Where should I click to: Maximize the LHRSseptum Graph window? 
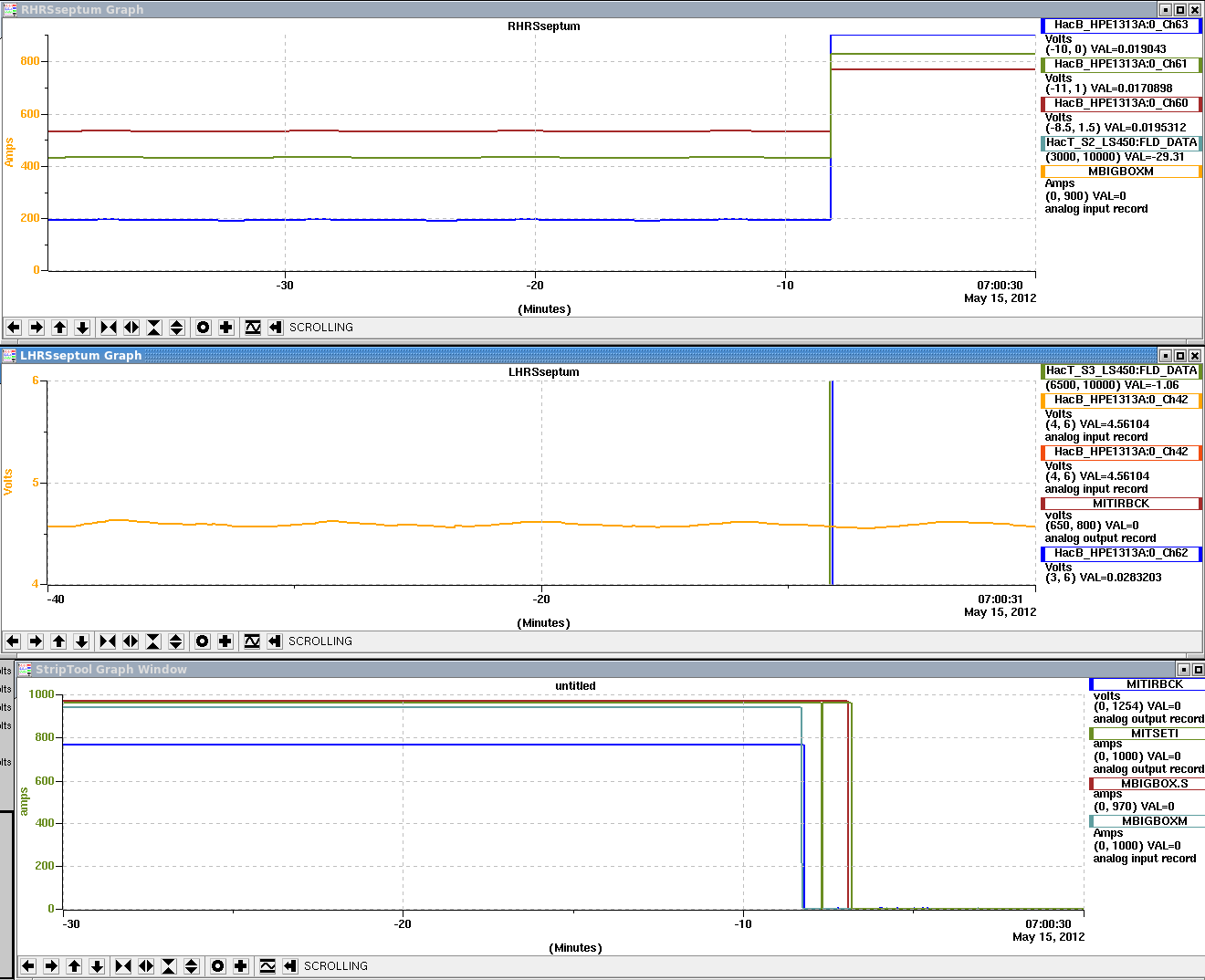[1180, 356]
